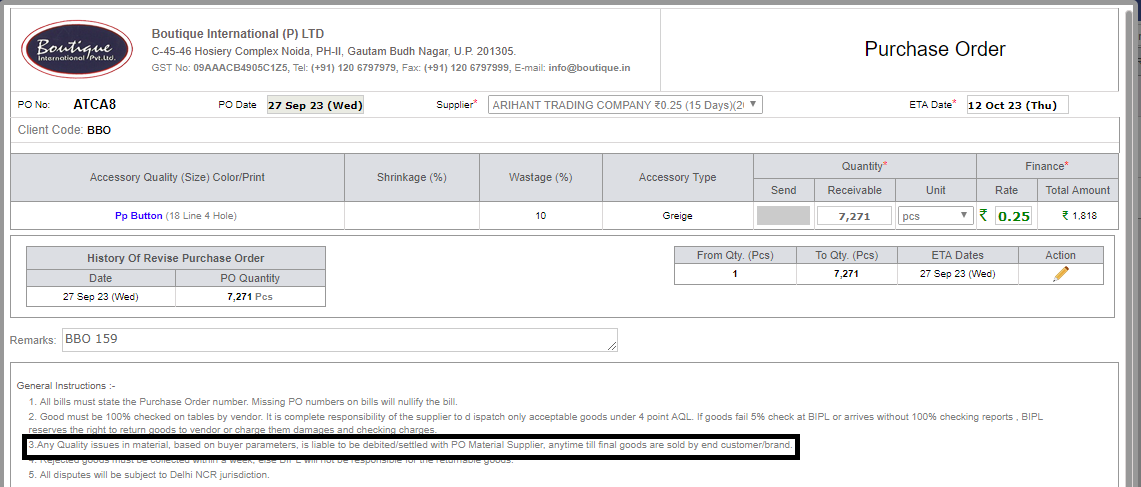Click the Quantity column header
The image size is (1141, 487).
click(864, 166)
